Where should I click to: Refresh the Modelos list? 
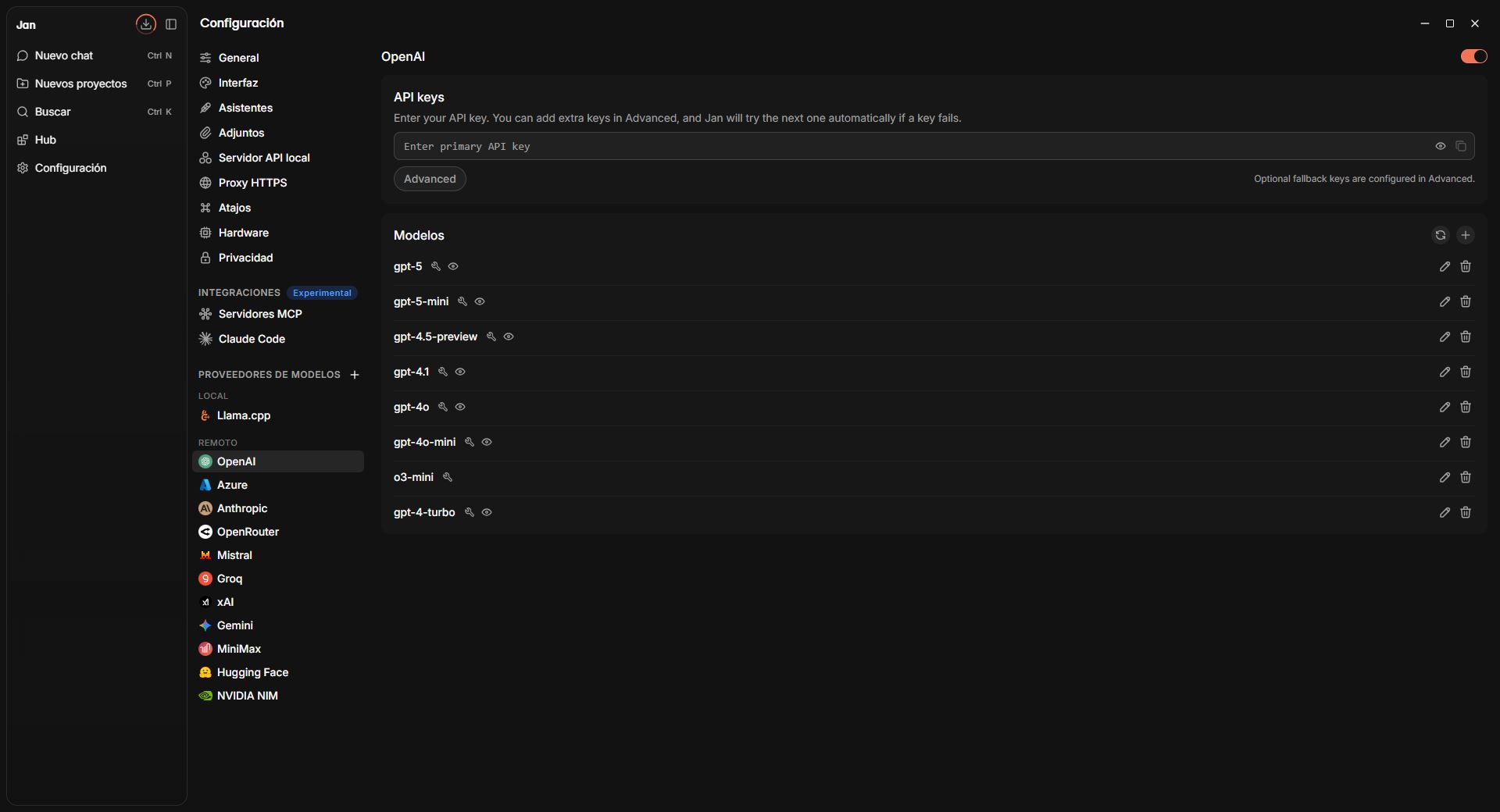pos(1441,235)
